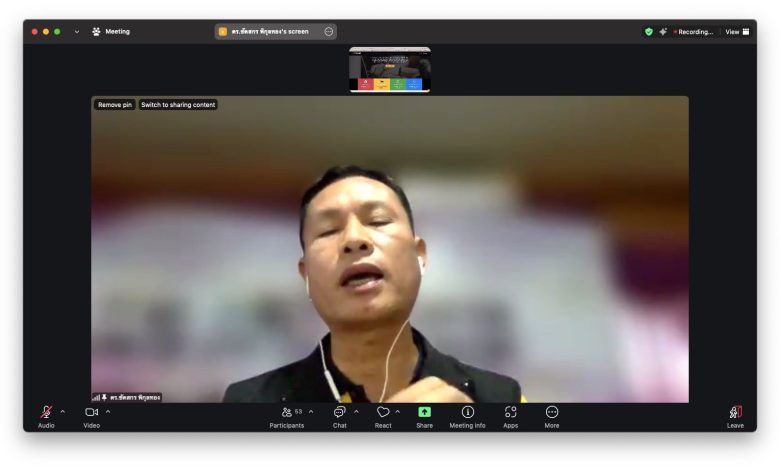
Task: Click the green Share screen icon
Action: click(x=424, y=412)
